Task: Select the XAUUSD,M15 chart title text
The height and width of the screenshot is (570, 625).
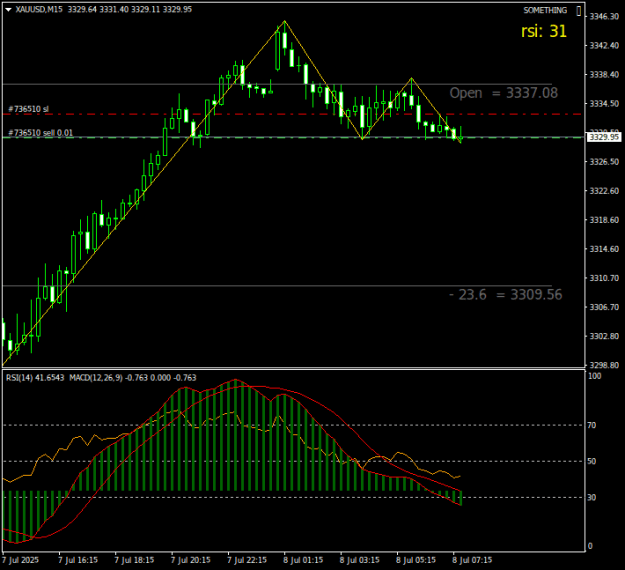Action: click(x=39, y=9)
